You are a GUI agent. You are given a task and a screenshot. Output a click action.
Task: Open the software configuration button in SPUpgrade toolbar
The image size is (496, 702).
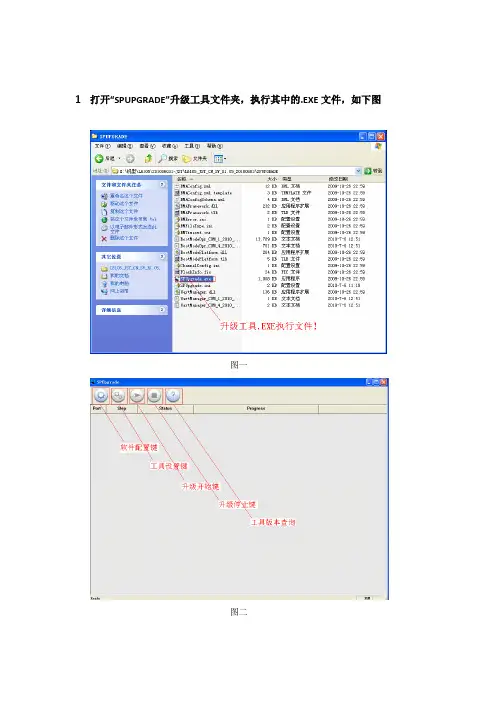101,396
